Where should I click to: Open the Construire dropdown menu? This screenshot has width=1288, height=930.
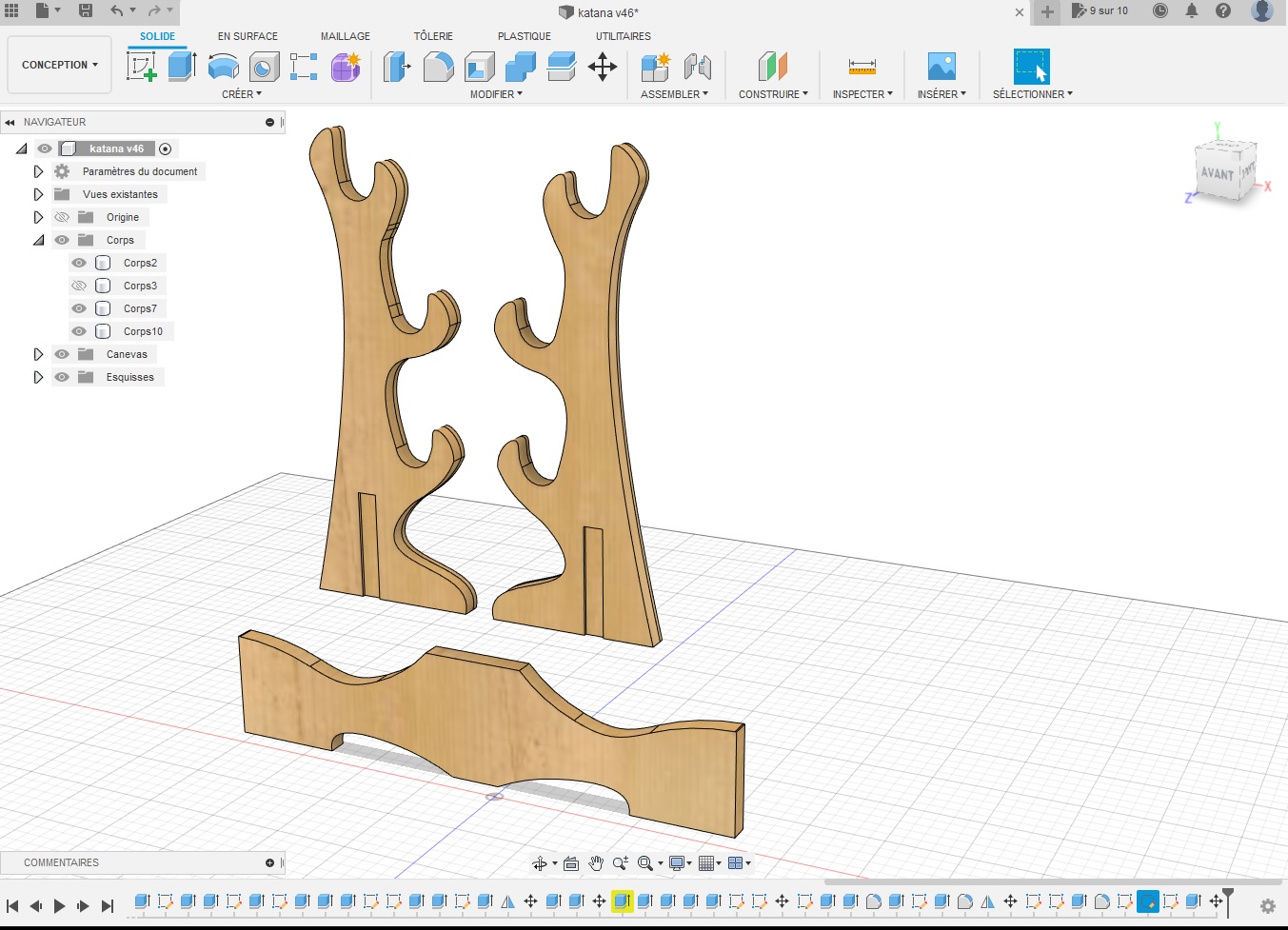click(x=773, y=94)
